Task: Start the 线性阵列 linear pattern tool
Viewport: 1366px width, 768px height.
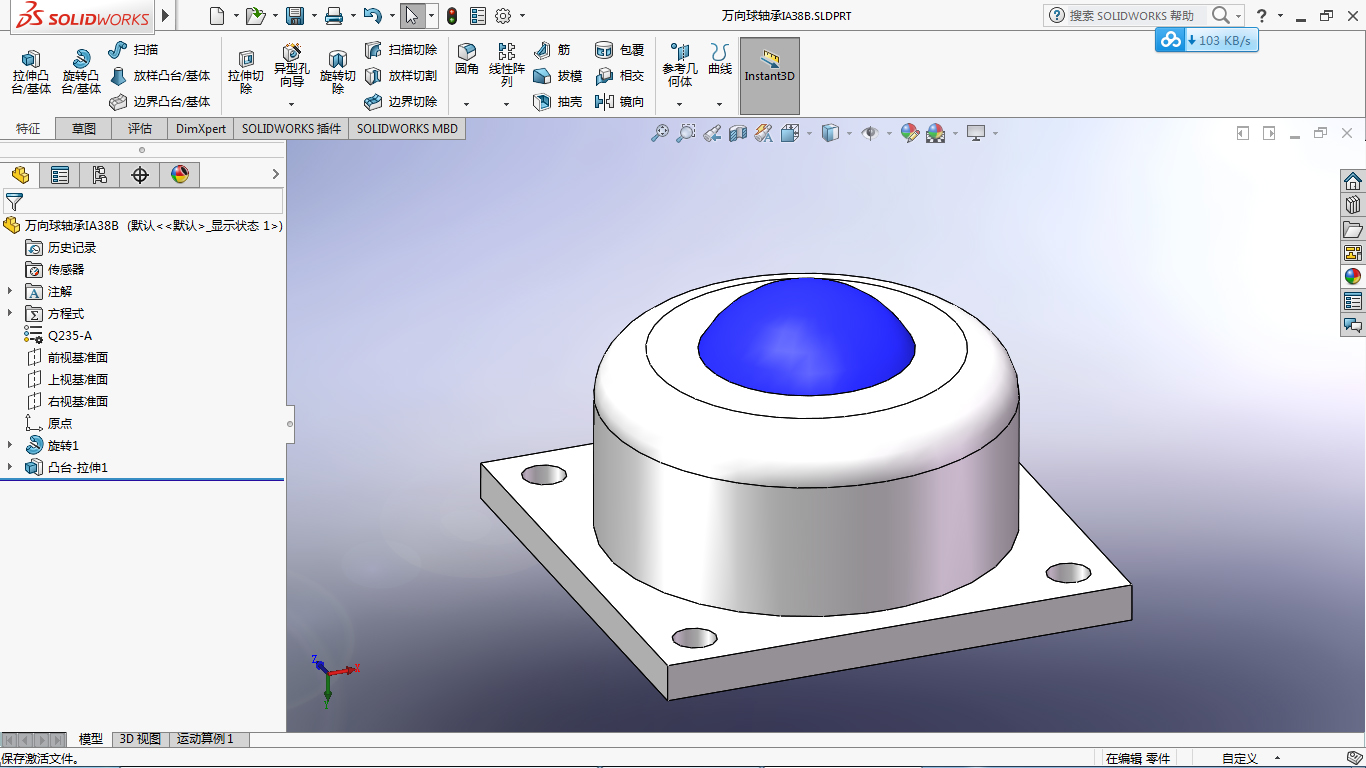Action: 507,65
